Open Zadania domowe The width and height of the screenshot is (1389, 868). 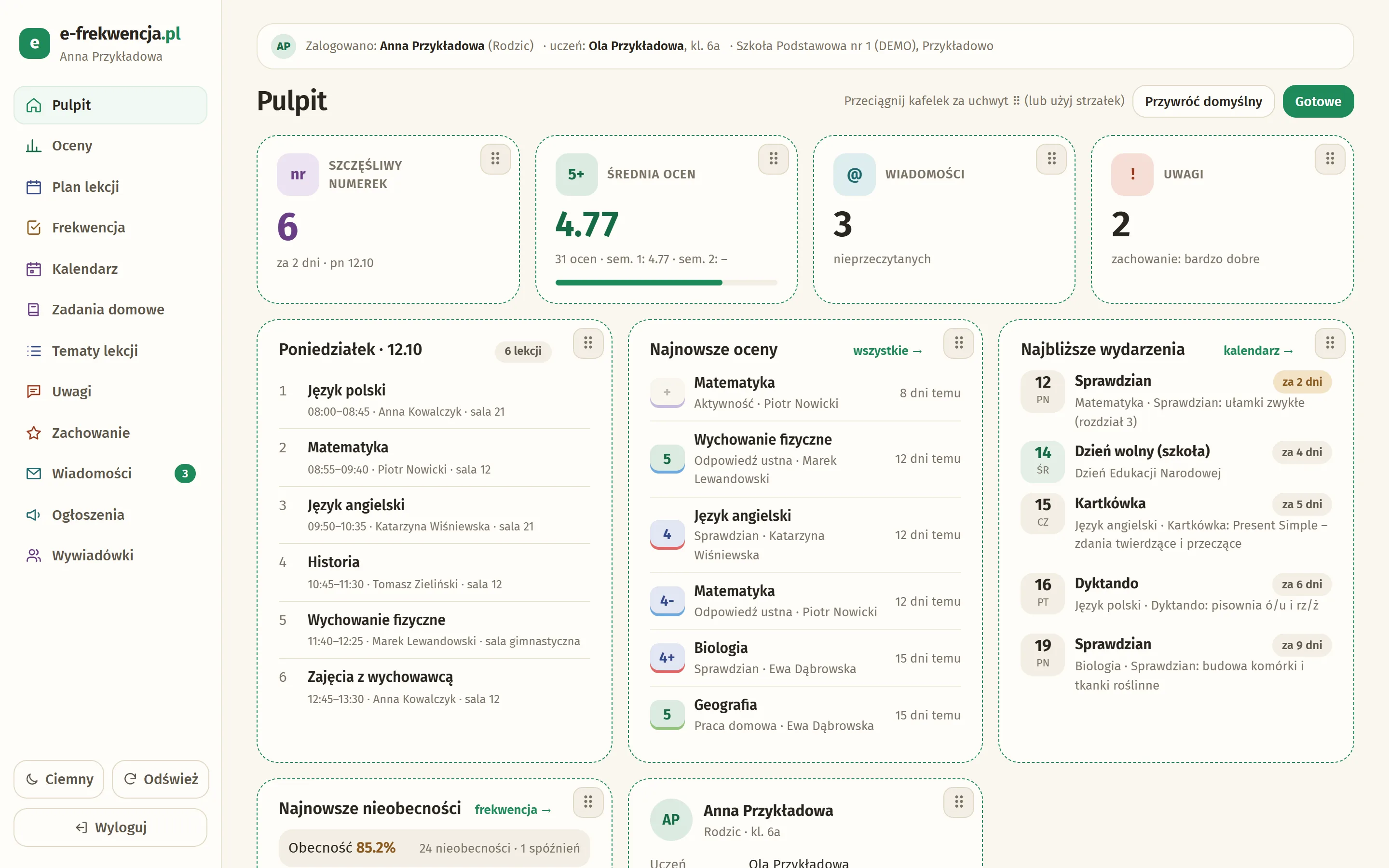point(110,310)
